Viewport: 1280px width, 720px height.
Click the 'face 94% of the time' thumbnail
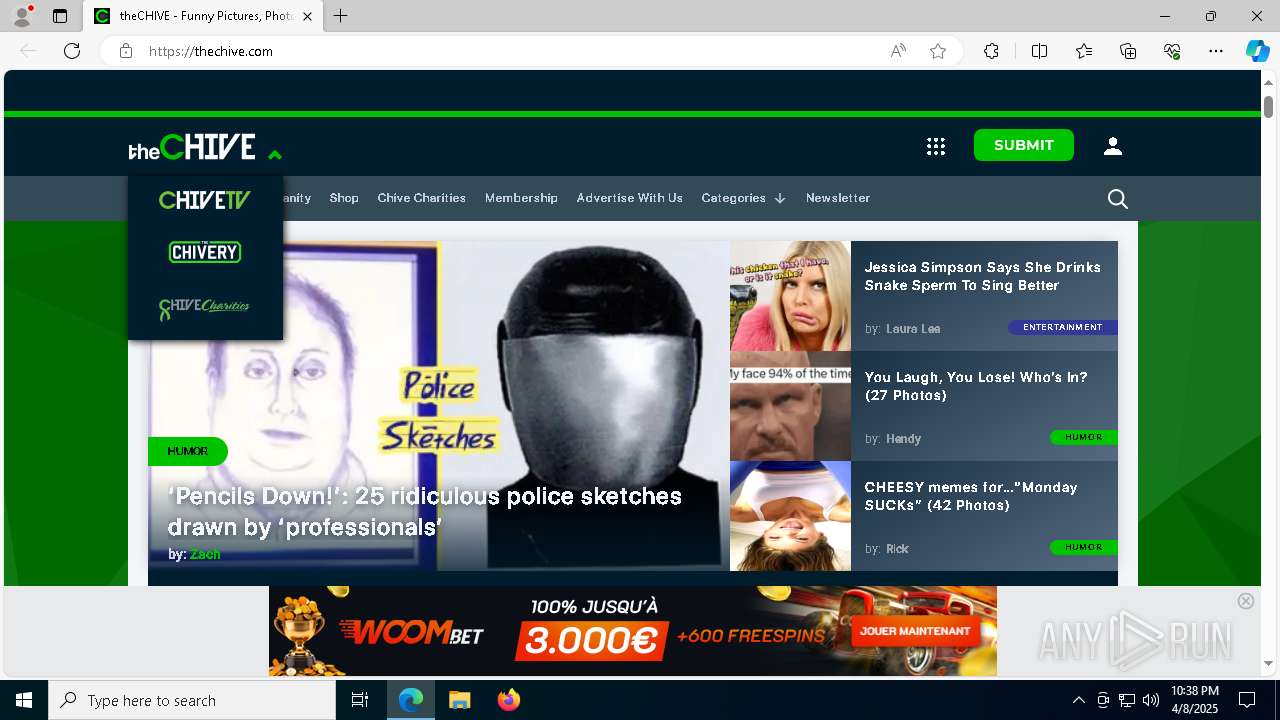pos(790,406)
